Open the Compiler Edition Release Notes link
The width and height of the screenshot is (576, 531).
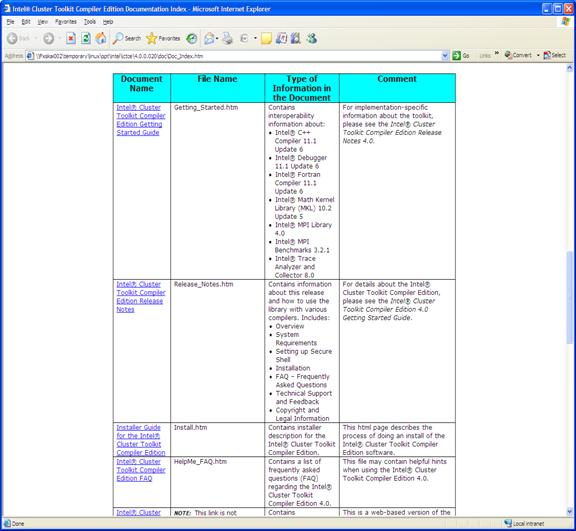141,297
